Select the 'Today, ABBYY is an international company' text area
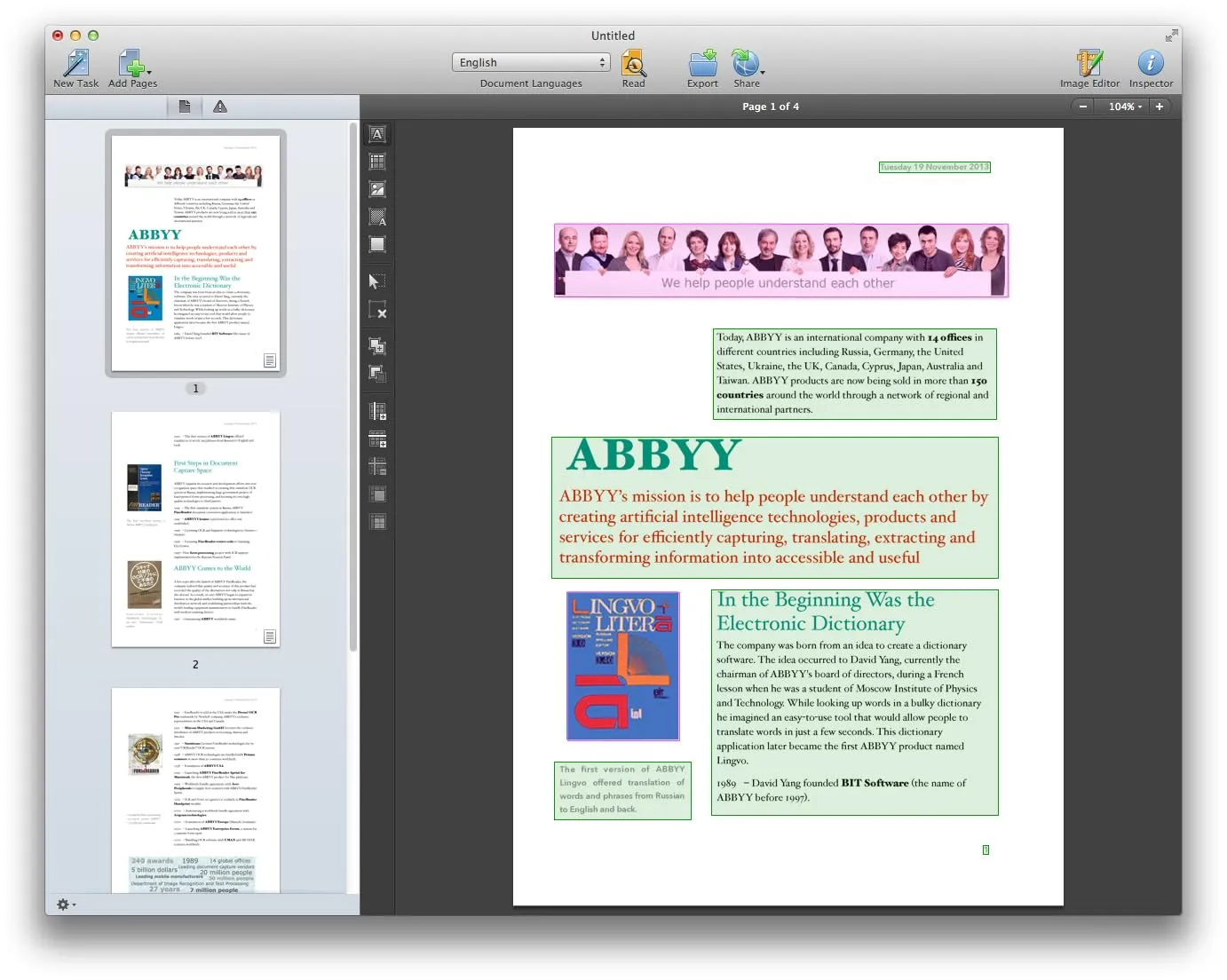The image size is (1227, 980). 855,374
